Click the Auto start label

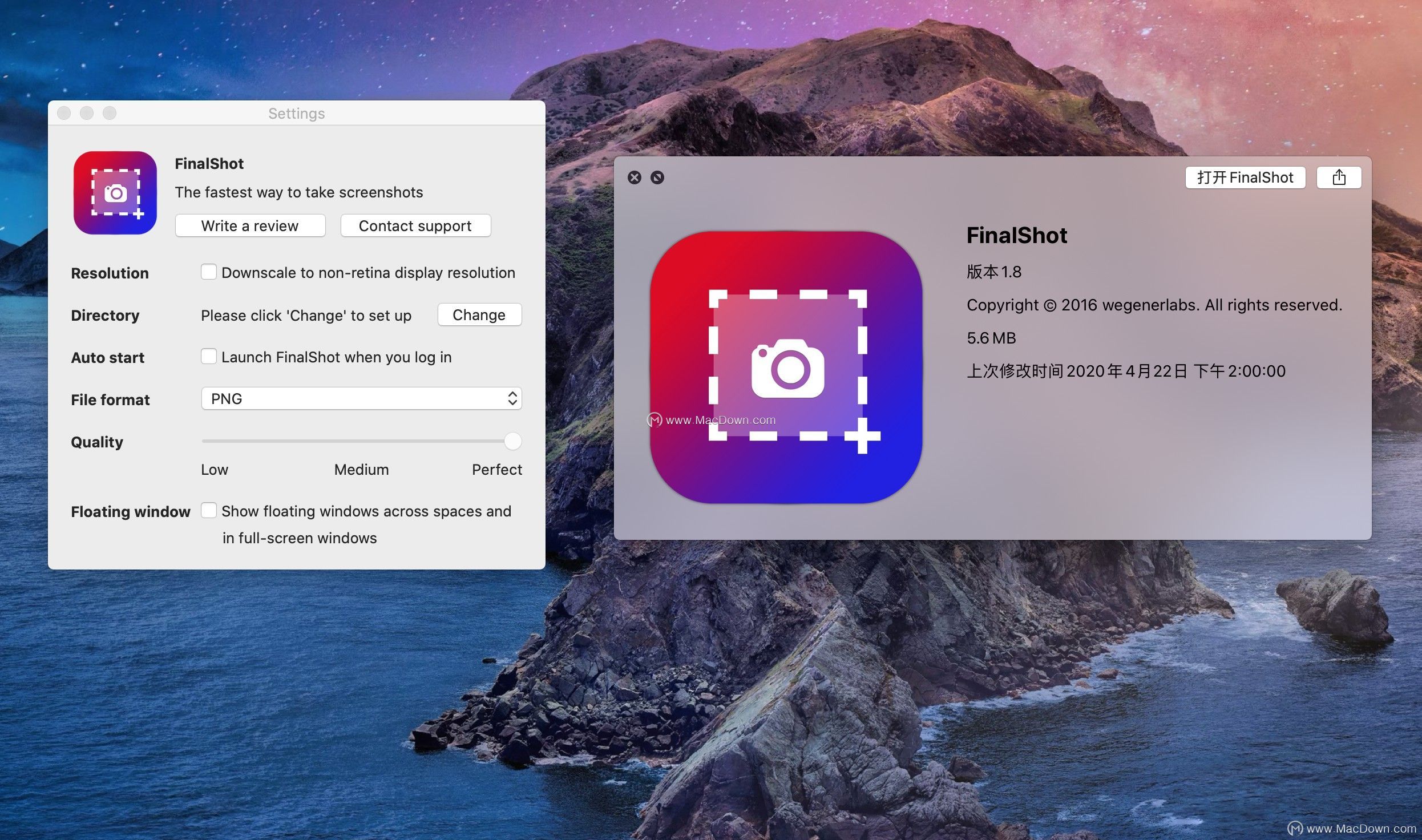[107, 358]
